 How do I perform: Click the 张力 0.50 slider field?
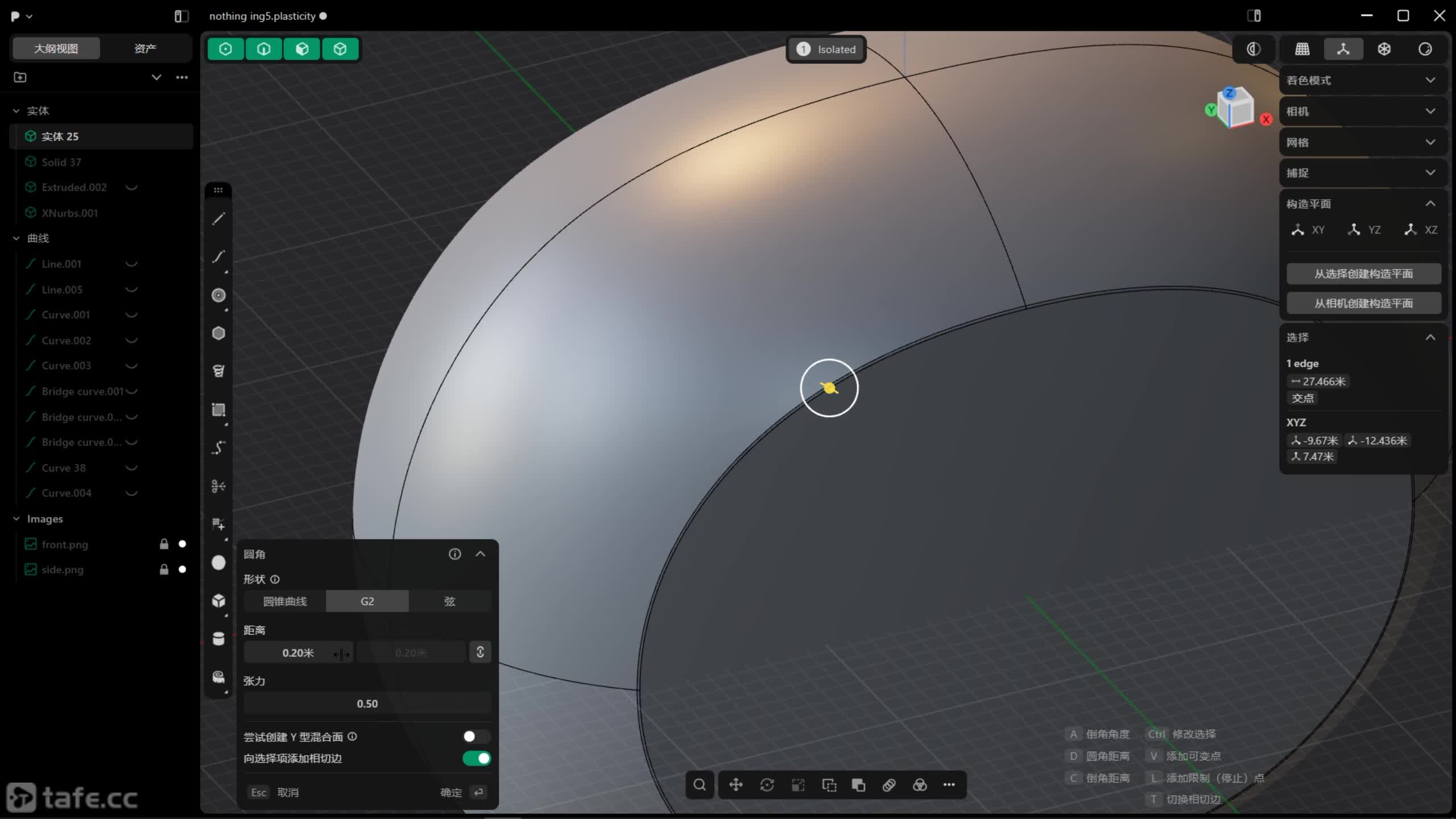coord(367,704)
